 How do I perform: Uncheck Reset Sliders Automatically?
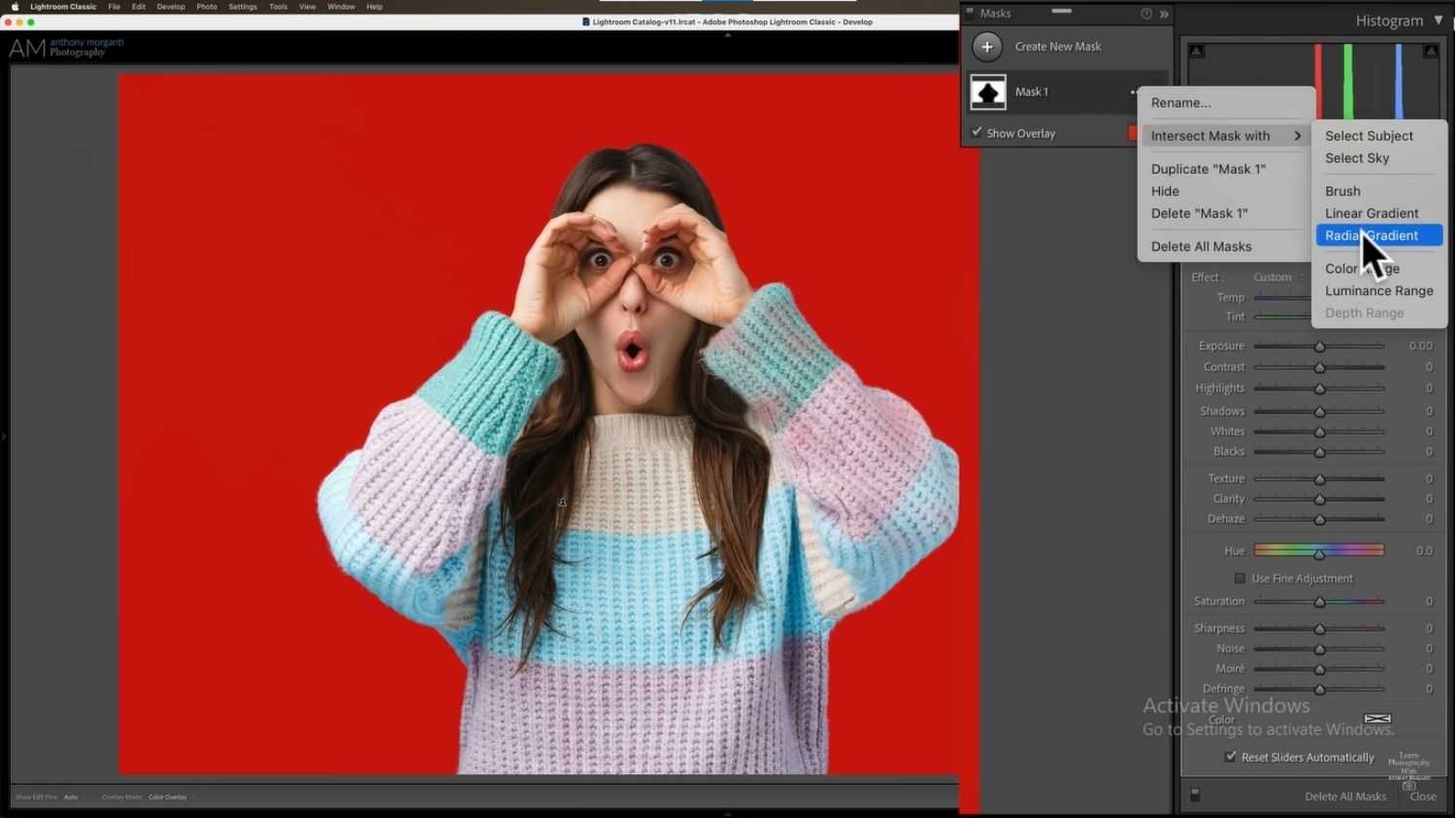click(x=1231, y=757)
